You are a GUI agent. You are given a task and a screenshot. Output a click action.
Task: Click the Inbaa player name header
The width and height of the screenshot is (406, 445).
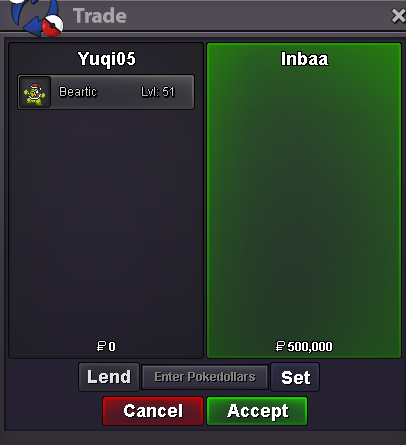[x=304, y=59]
